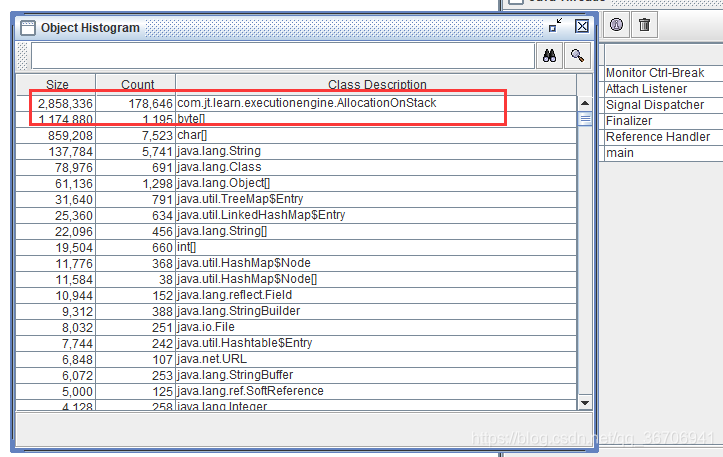Click the trash can icon in the threads panel
This screenshot has width=723, height=457.
click(645, 24)
